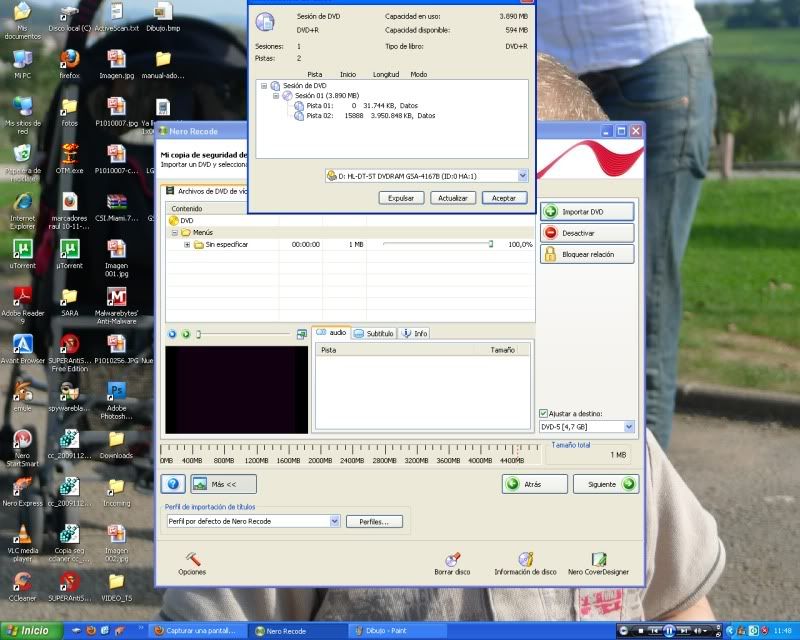Click the taskbar media pause button
This screenshot has height=640, width=800.
669,631
